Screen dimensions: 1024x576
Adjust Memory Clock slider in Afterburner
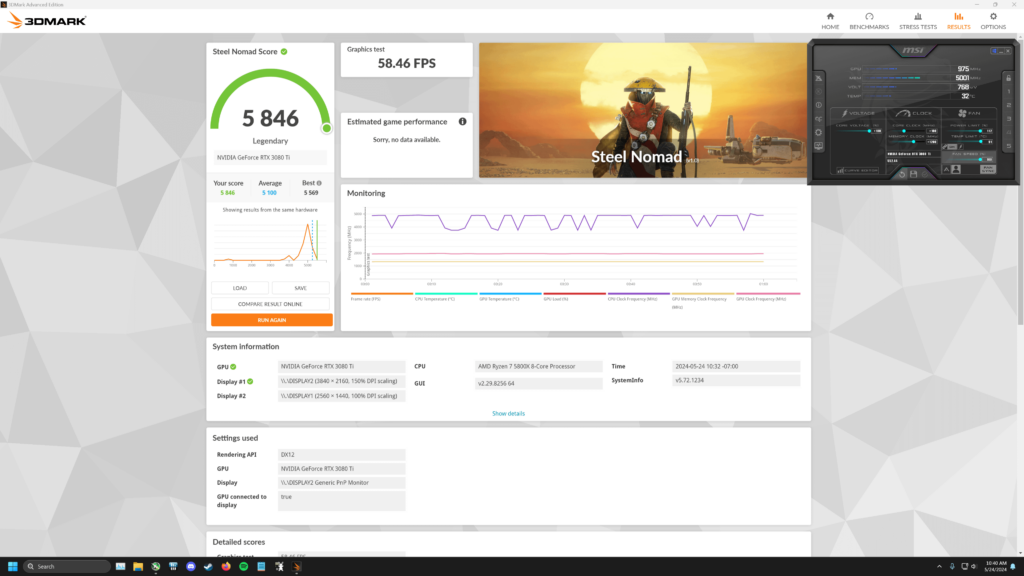[x=908, y=142]
